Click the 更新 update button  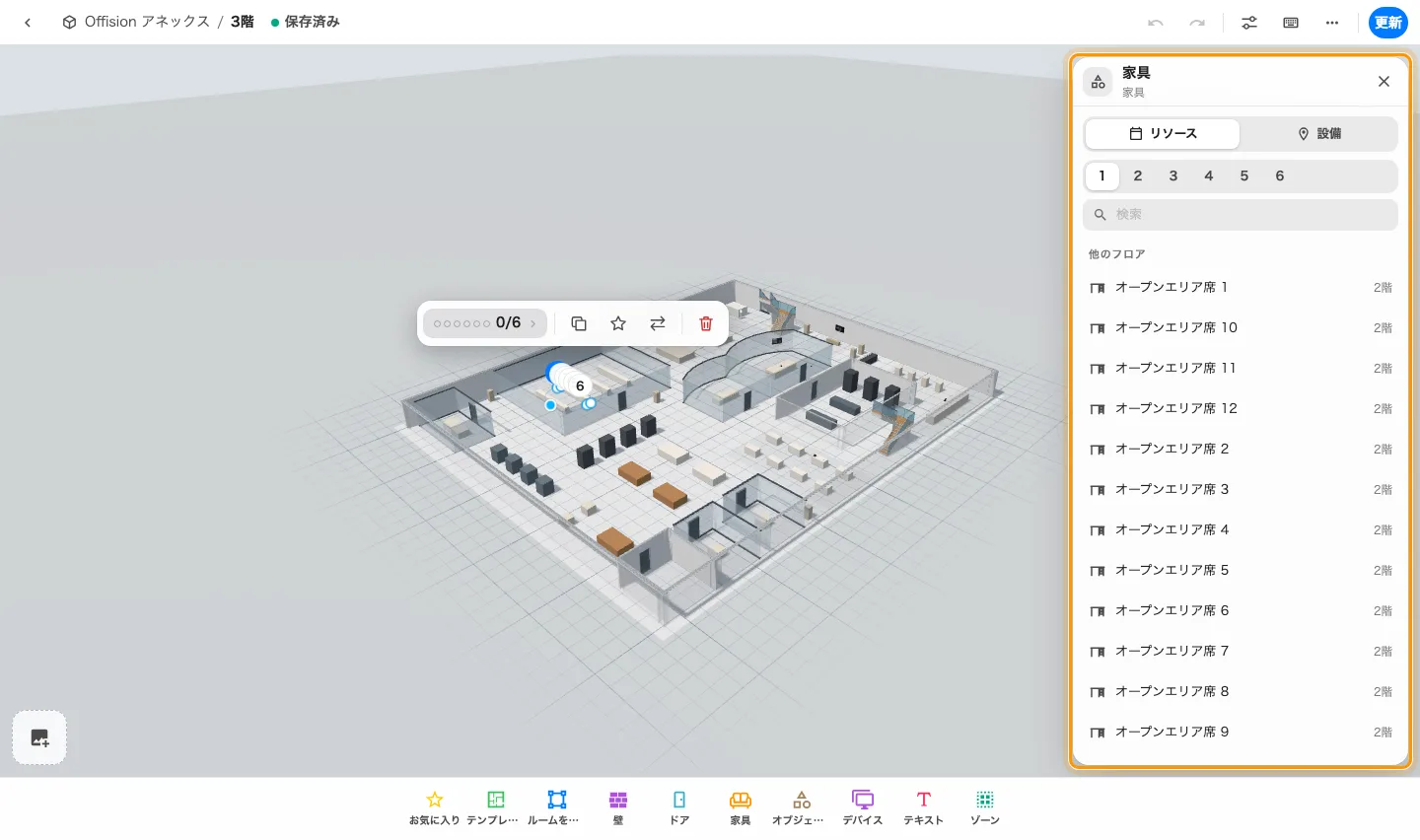coord(1388,23)
